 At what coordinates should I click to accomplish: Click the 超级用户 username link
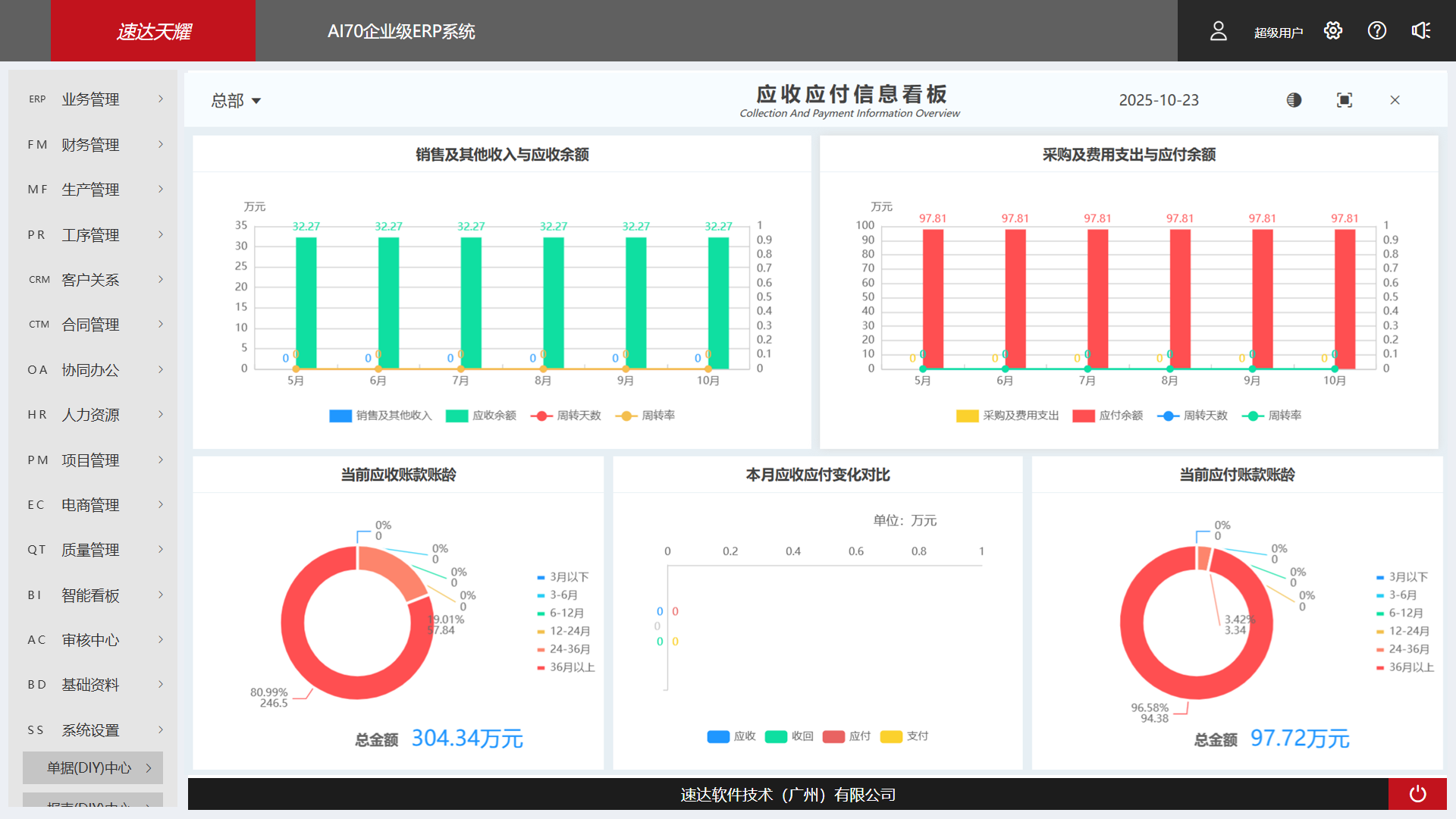1279,32
